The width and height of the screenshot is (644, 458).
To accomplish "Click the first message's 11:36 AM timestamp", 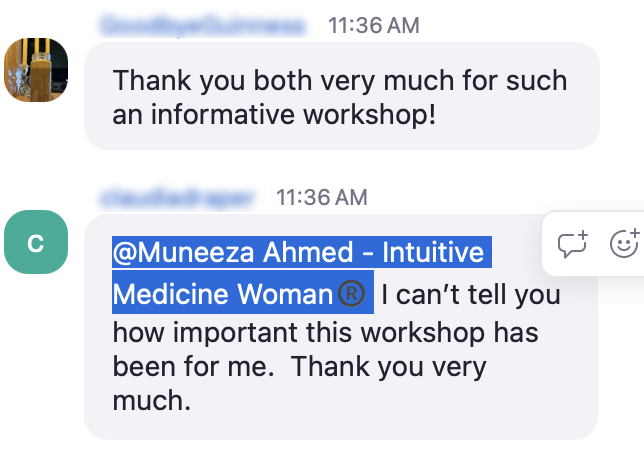I will [374, 26].
